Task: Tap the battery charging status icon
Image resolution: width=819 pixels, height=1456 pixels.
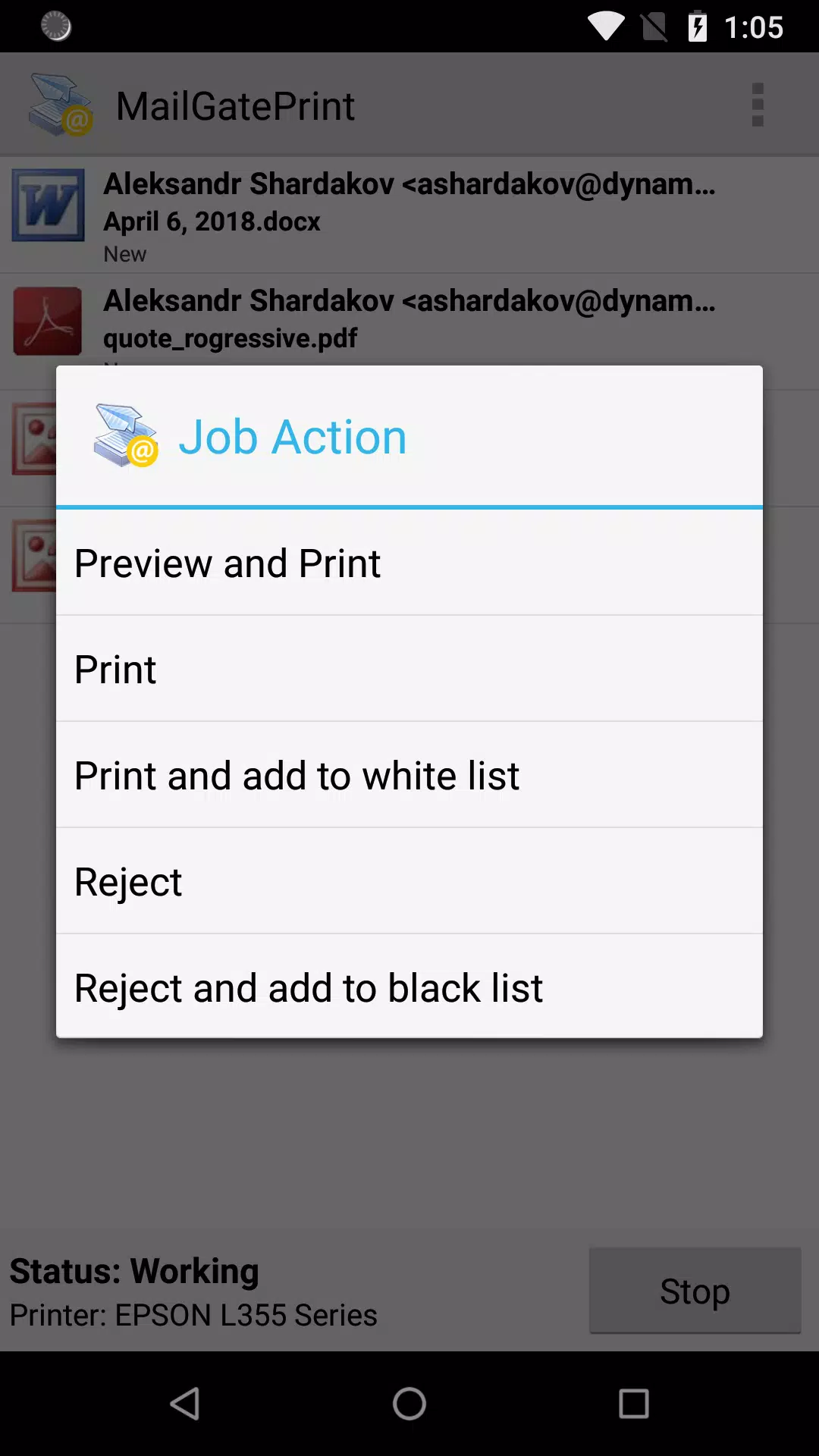Action: [x=697, y=27]
